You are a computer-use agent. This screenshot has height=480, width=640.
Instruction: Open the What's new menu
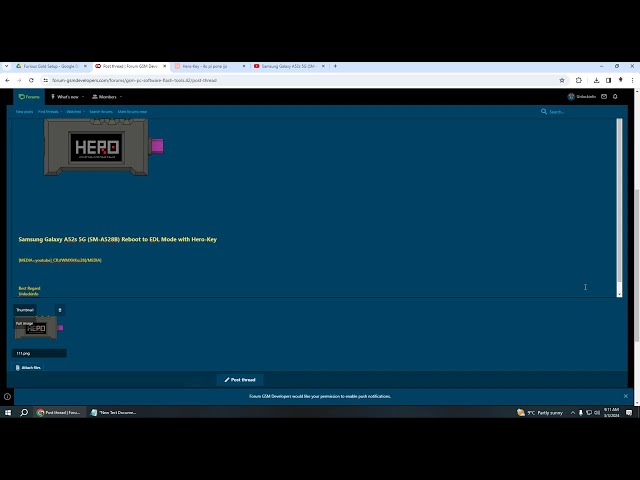tap(64, 97)
